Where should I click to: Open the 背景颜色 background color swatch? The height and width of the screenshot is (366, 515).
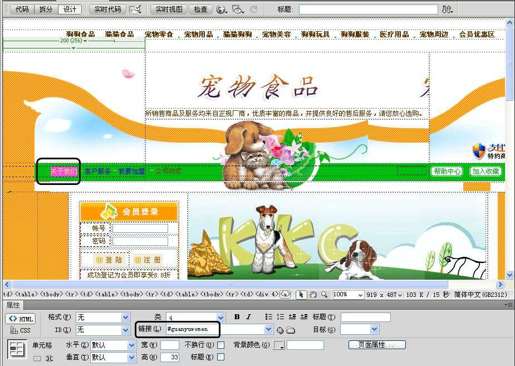point(279,345)
